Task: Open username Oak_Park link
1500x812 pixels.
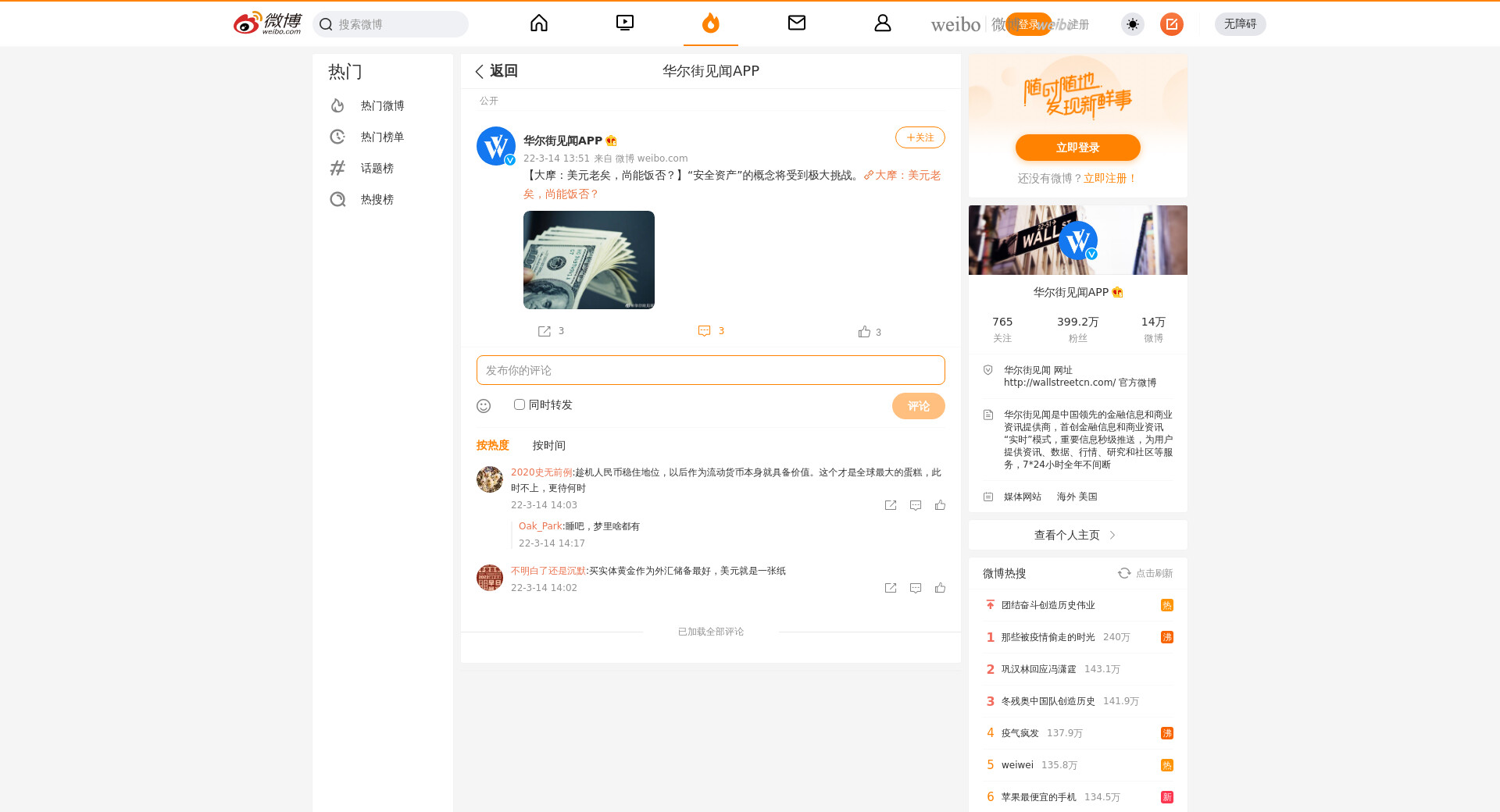Action: click(541, 526)
